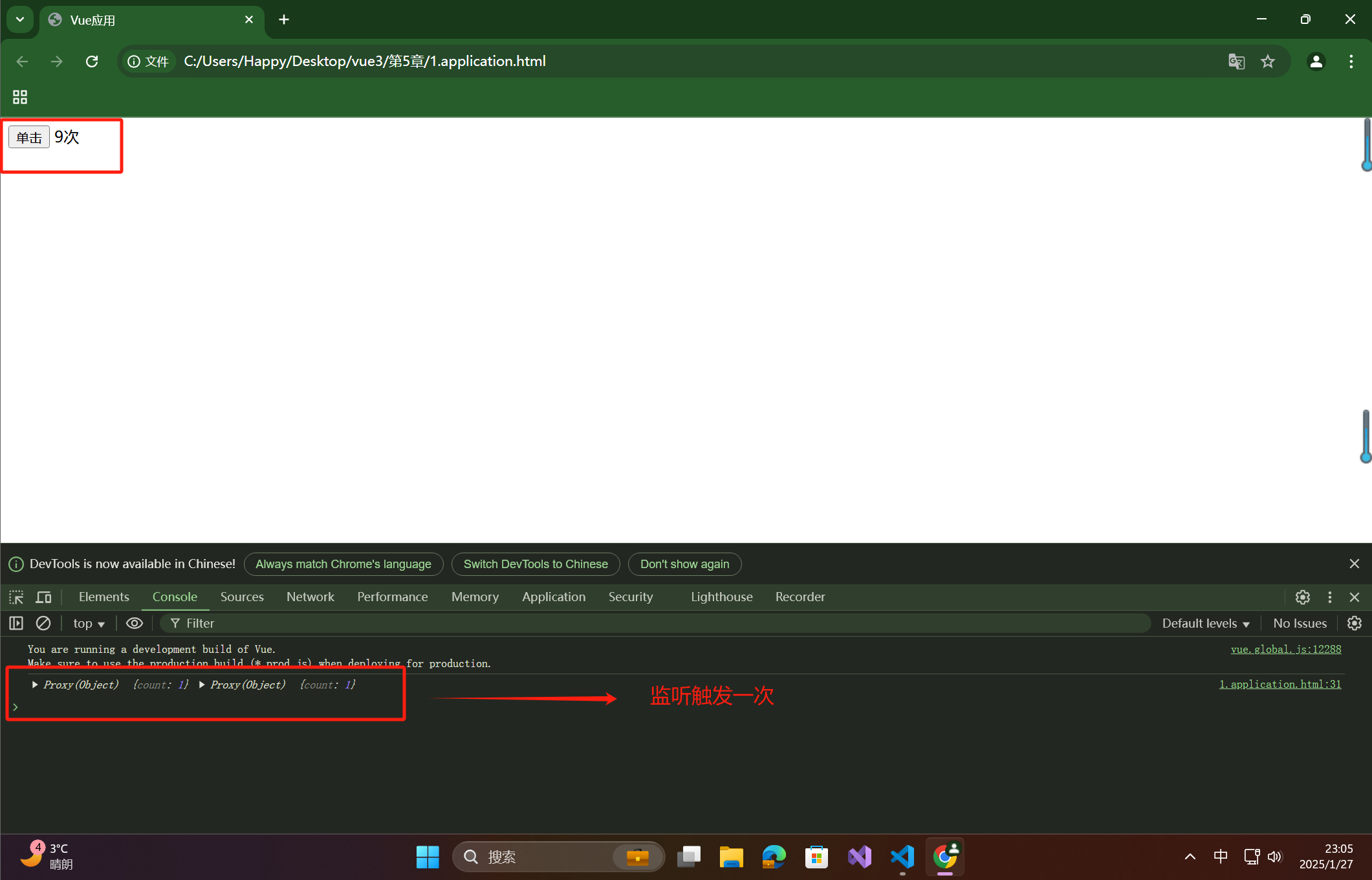Clear the console with the ban icon

click(43, 623)
